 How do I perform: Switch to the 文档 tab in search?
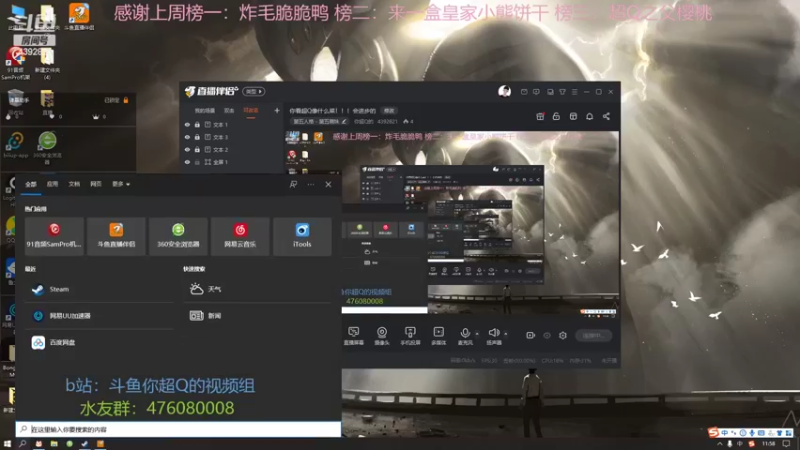[x=74, y=184]
